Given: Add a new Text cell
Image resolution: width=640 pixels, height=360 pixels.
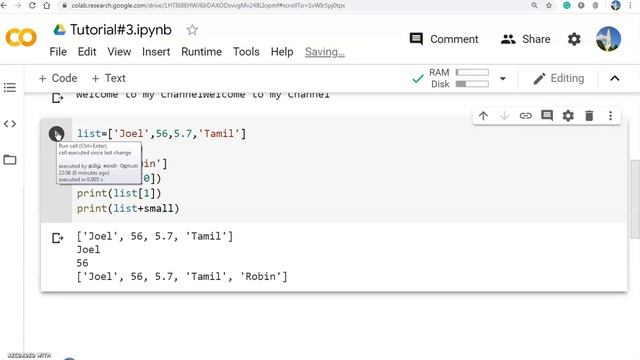Looking at the screenshot, I should 109,78.
